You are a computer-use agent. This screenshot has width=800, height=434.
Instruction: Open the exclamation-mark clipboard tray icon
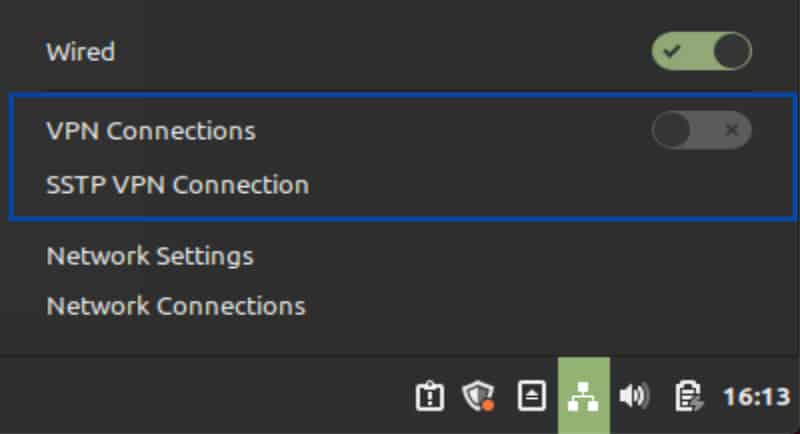pyautogui.click(x=430, y=396)
